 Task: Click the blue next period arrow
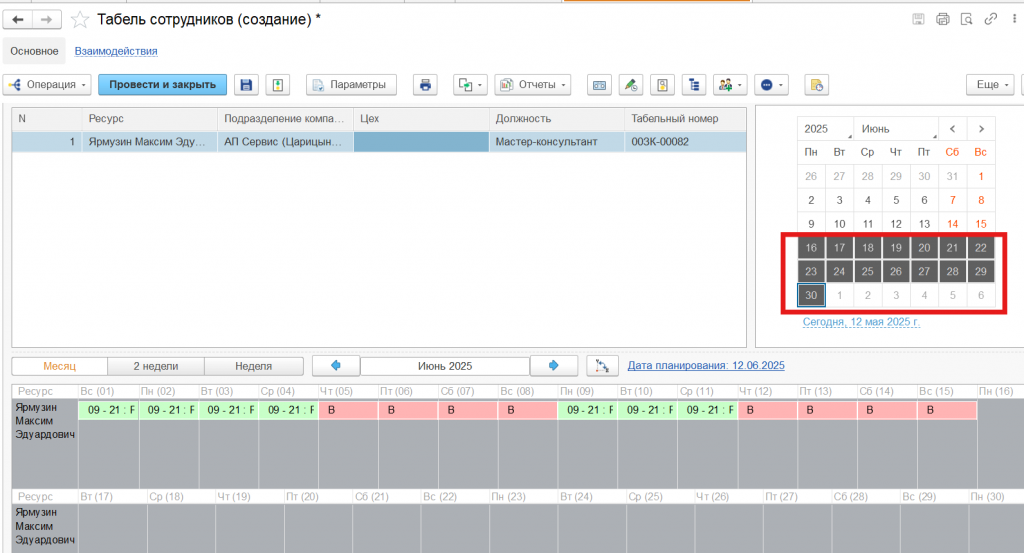553,366
